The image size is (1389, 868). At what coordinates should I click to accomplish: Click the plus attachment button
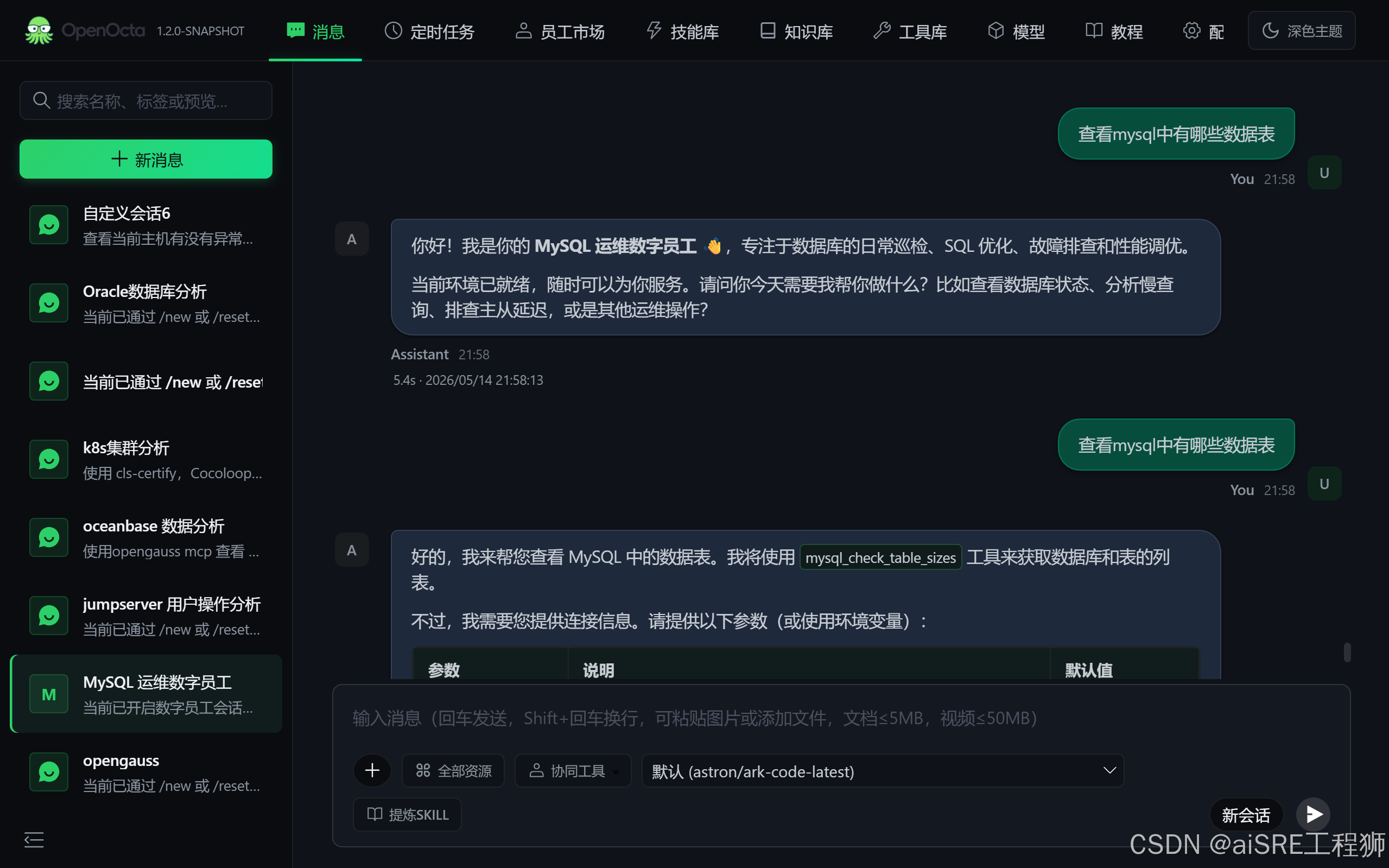pyautogui.click(x=372, y=770)
